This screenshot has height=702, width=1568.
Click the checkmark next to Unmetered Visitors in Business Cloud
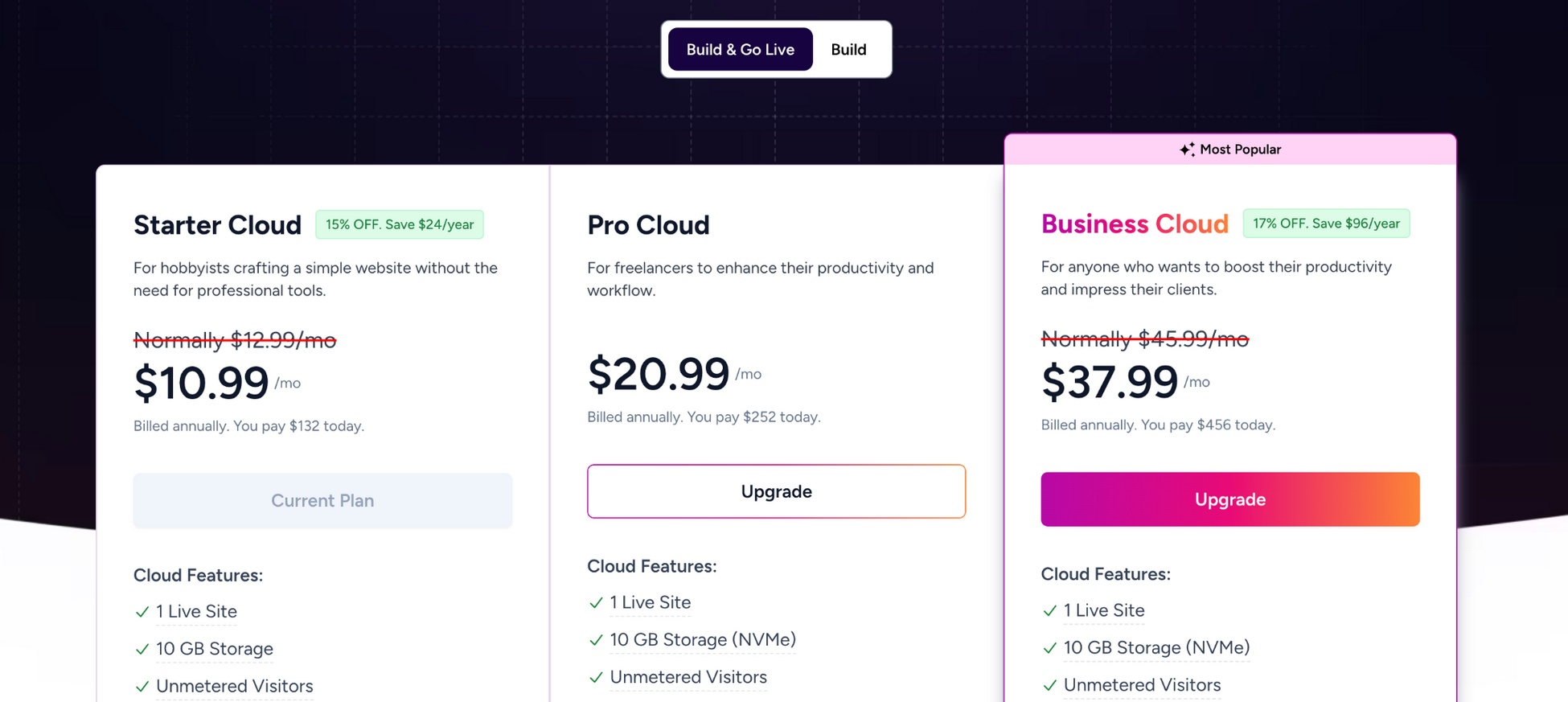tap(1050, 685)
